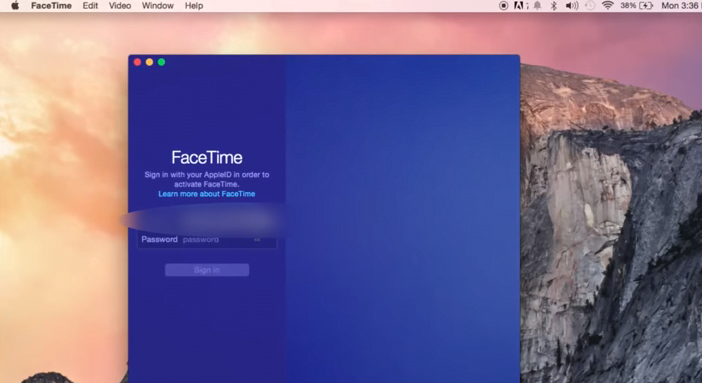Viewport: 702px width, 383px height.
Task: Close the FaceTime window
Action: [137, 62]
